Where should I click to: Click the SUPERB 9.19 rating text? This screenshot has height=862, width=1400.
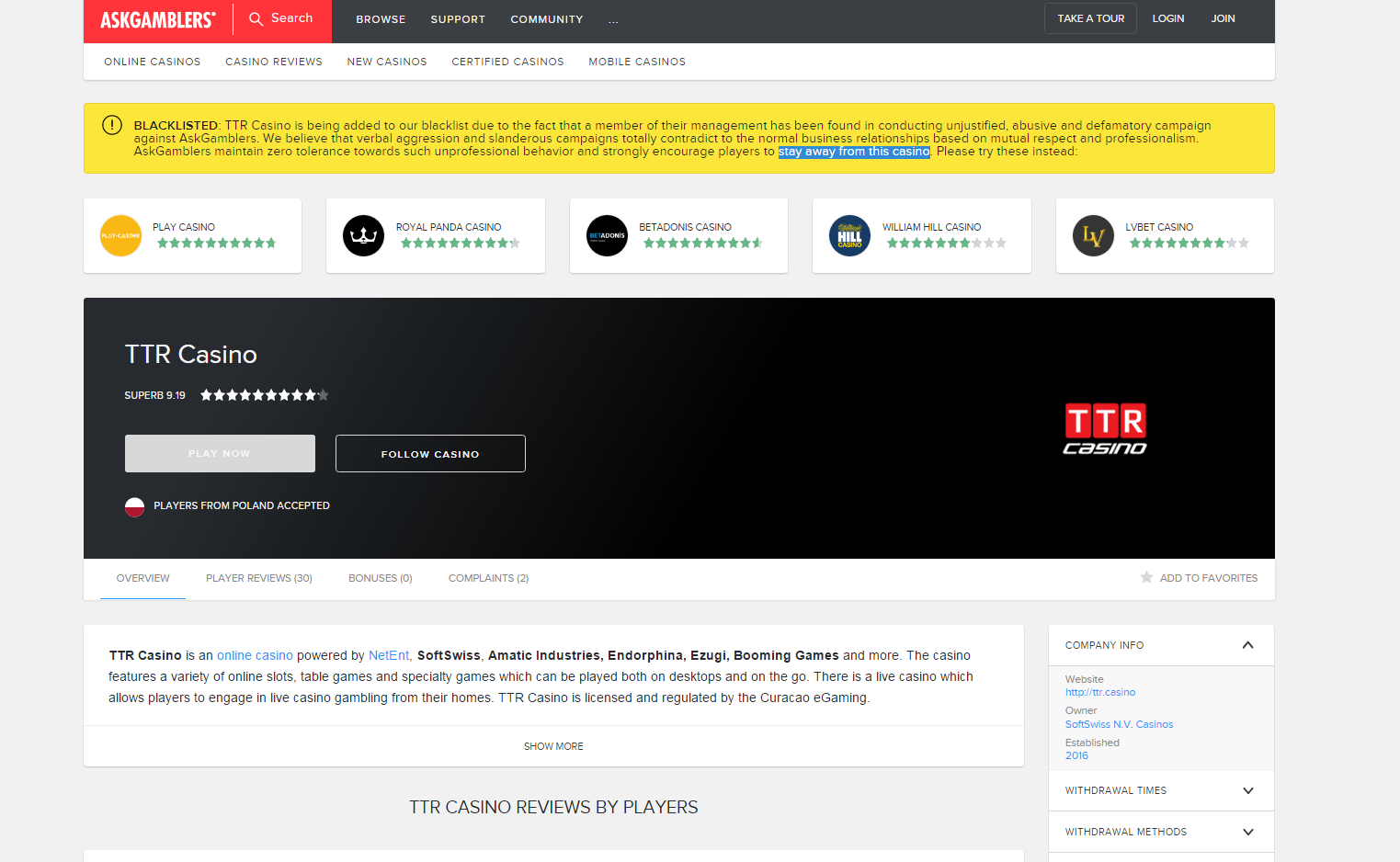point(154,395)
